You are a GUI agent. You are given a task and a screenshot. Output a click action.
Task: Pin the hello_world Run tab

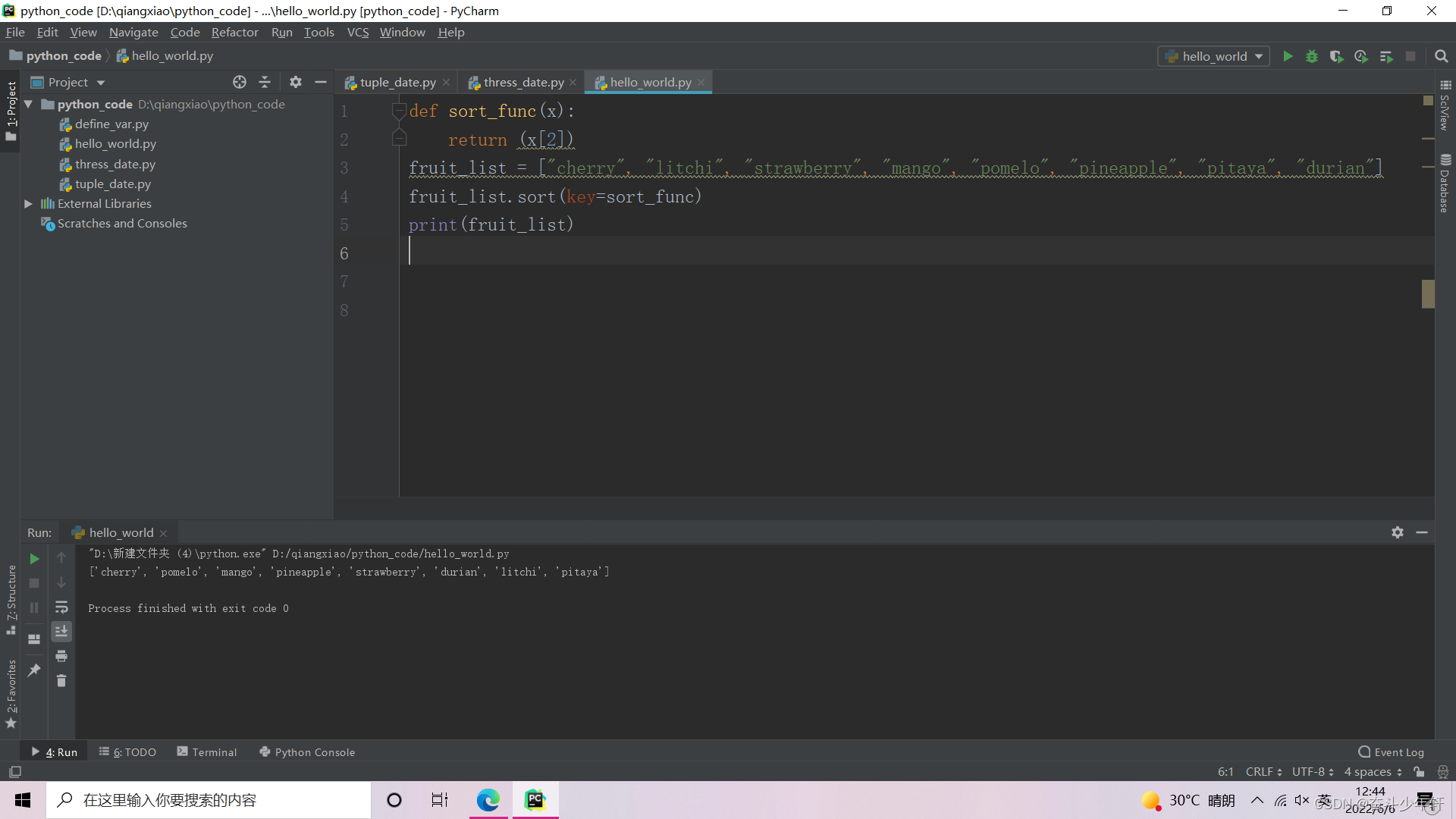[x=33, y=670]
